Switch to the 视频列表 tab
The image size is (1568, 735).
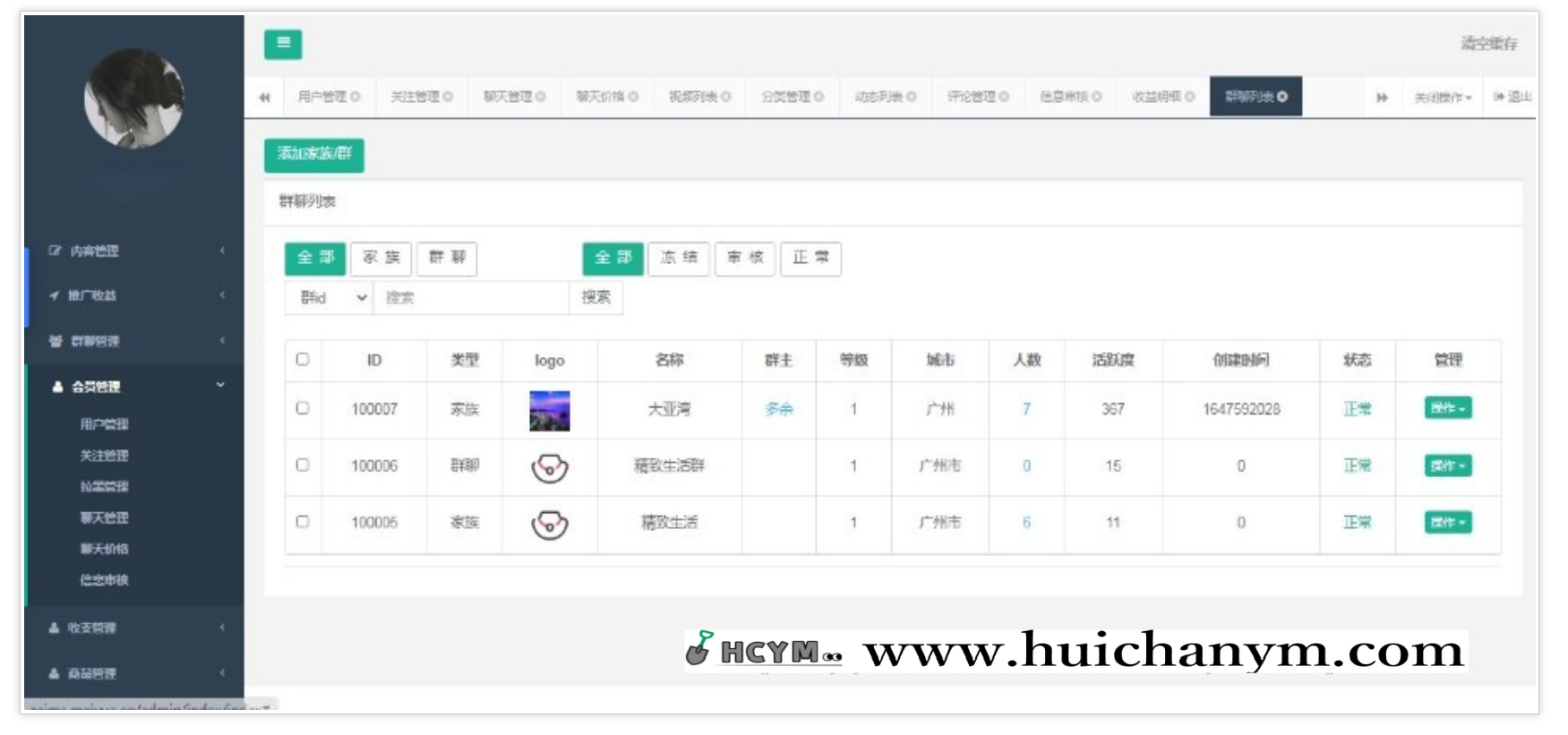click(693, 97)
